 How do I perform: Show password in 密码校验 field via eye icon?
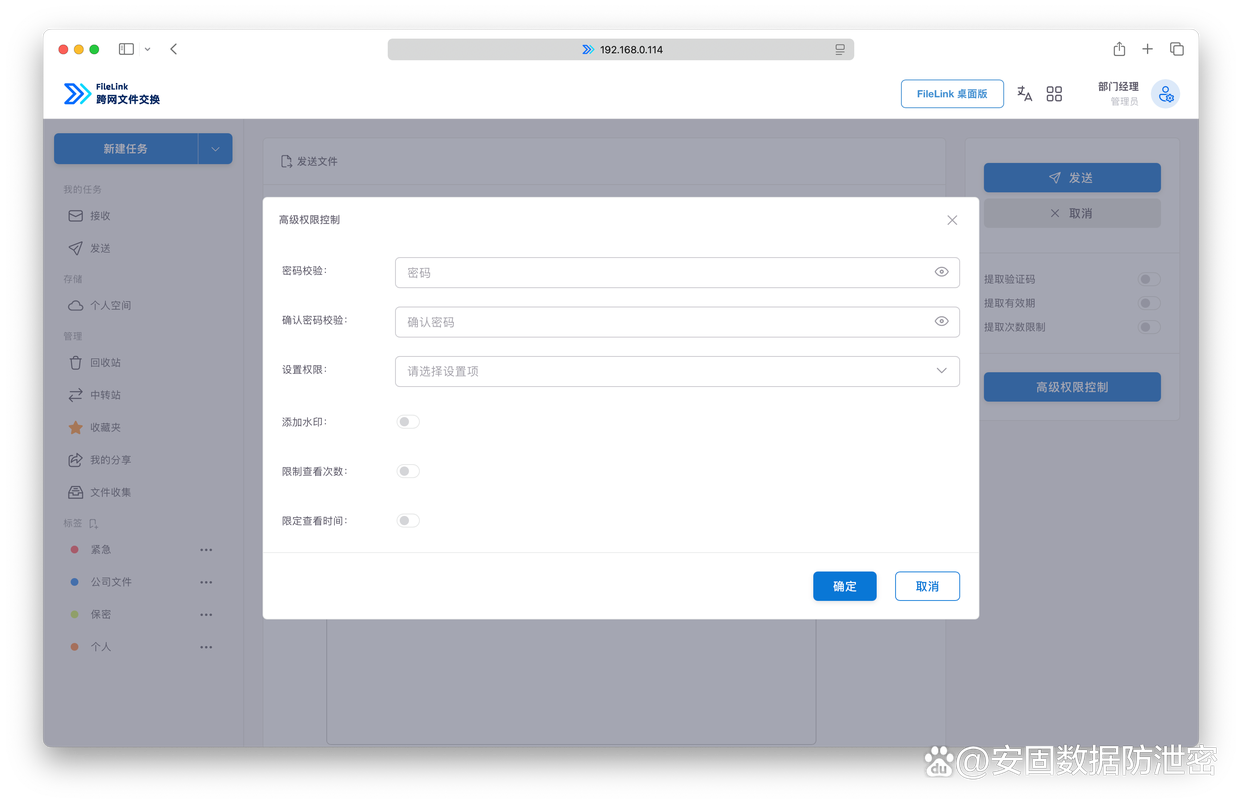coord(941,272)
